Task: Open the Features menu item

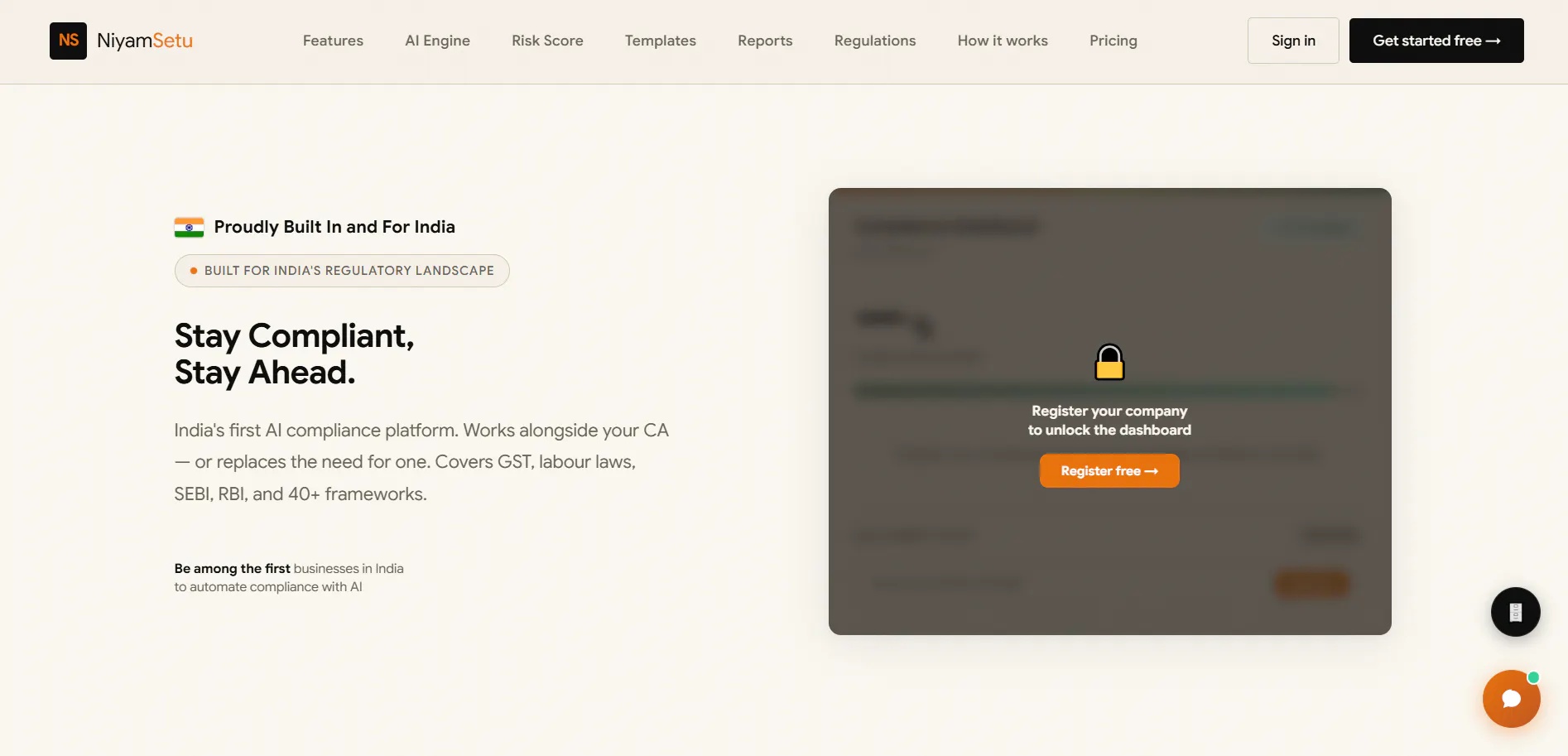Action: tap(333, 41)
